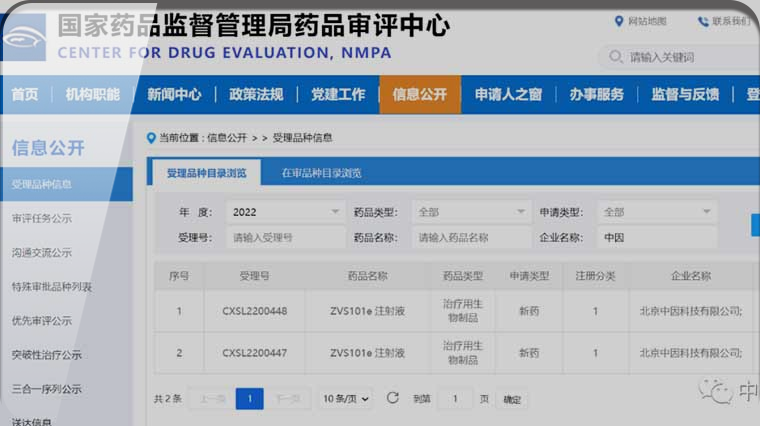The width and height of the screenshot is (760, 426).
Task: Click the 下一页 next page button
Action: coord(288,399)
